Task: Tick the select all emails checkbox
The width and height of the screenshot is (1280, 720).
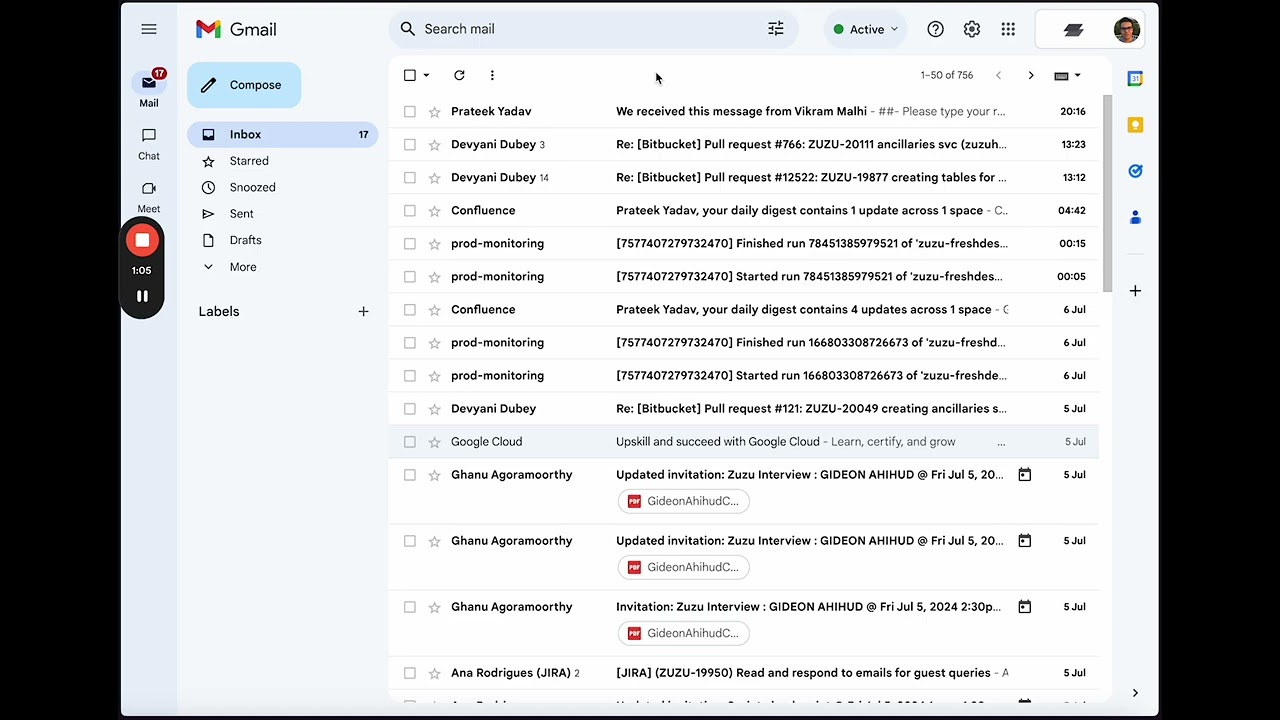Action: click(410, 75)
